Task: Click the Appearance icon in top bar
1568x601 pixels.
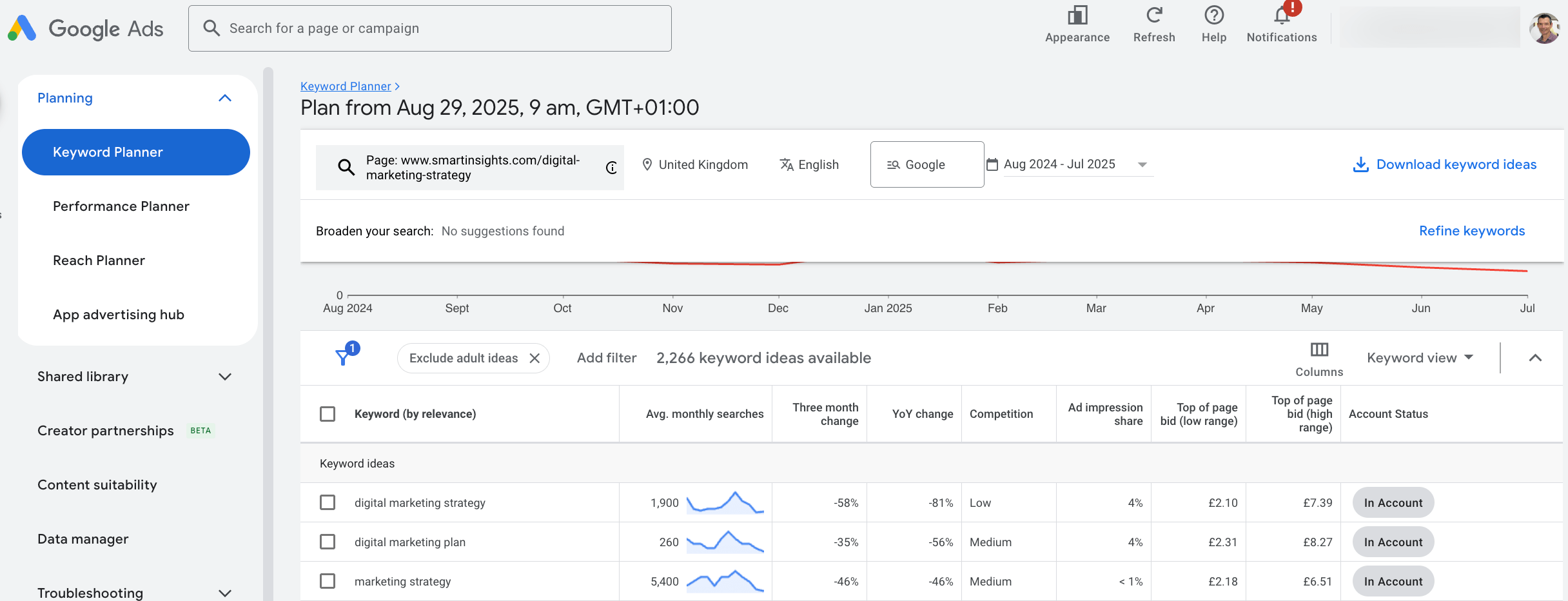Action: 1077,15
